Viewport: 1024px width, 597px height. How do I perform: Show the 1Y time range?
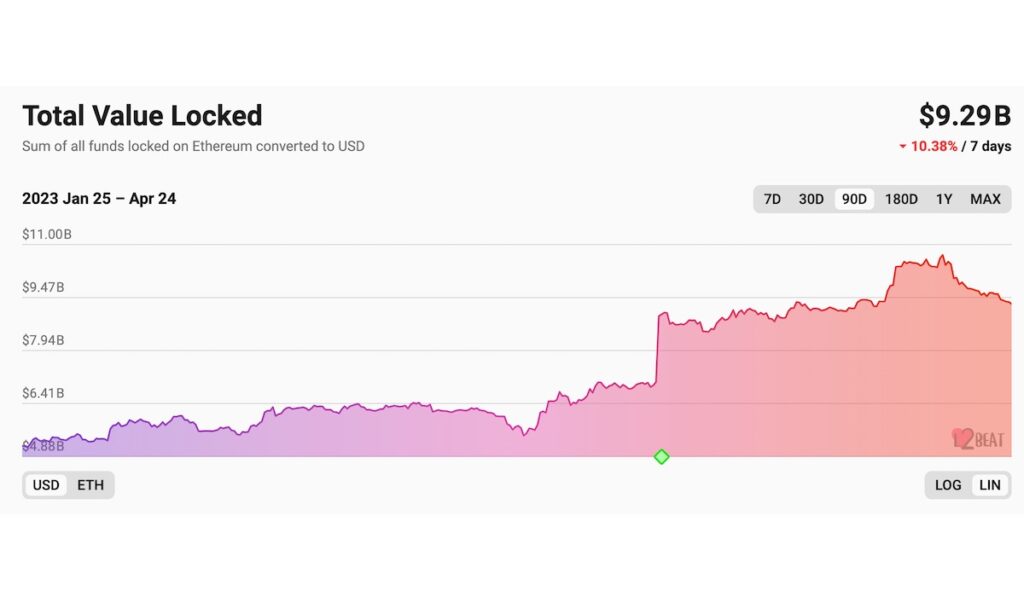944,199
